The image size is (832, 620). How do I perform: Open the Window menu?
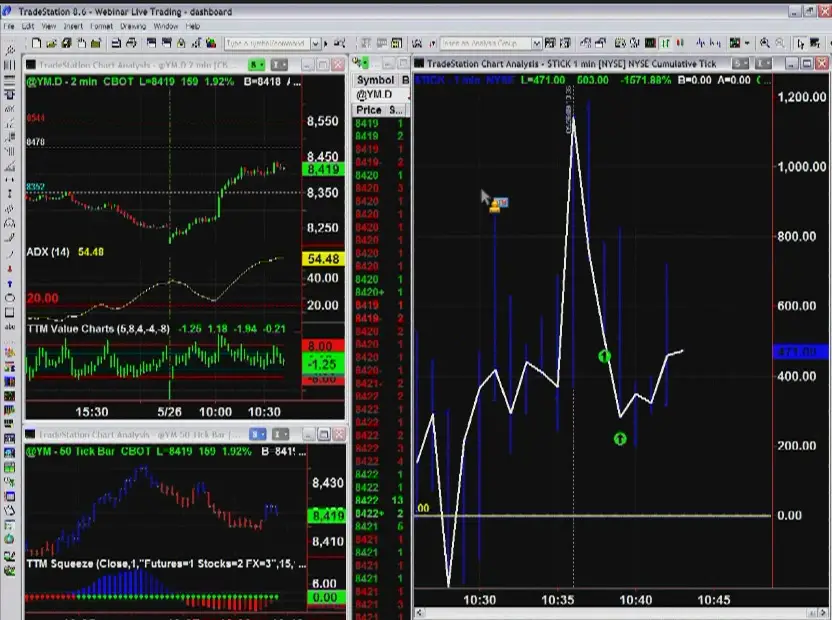(x=166, y=26)
